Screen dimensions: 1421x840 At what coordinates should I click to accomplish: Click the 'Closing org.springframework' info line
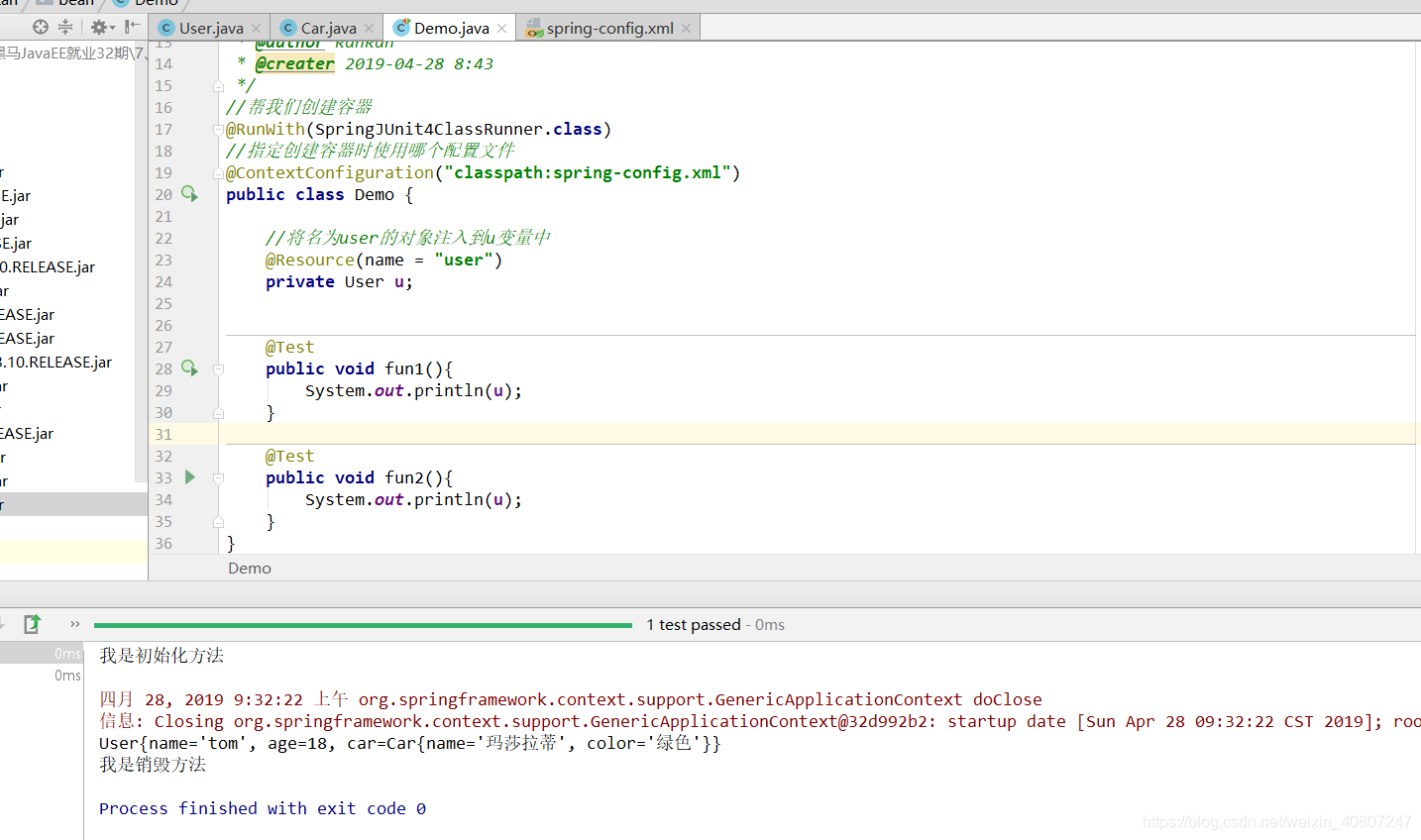(x=760, y=721)
